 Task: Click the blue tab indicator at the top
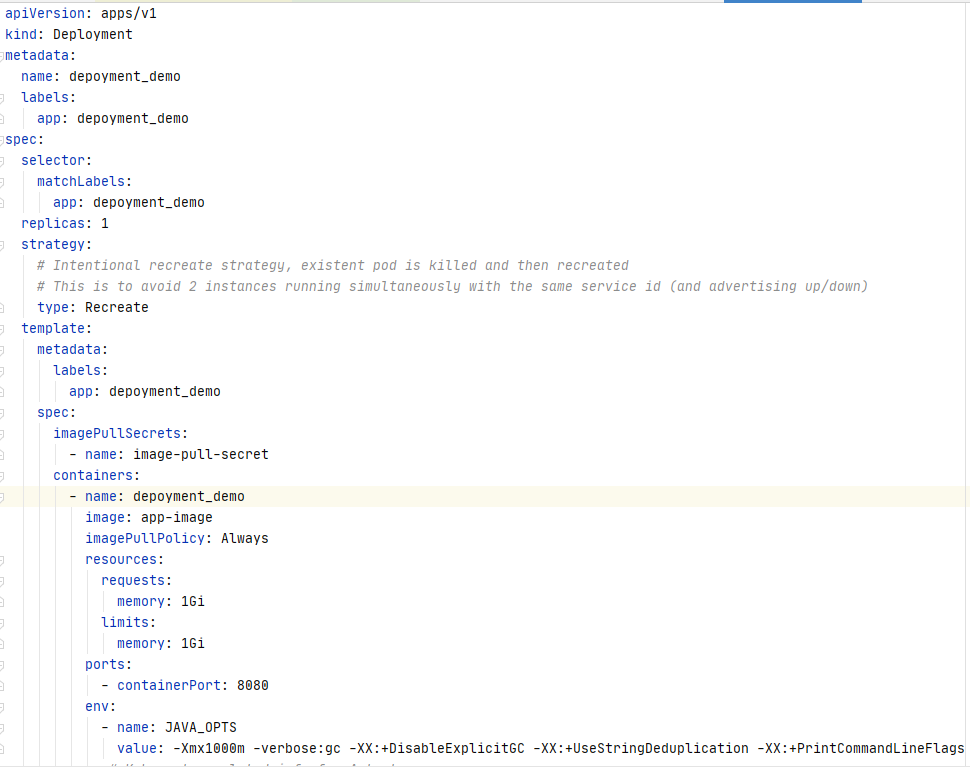click(792, 3)
